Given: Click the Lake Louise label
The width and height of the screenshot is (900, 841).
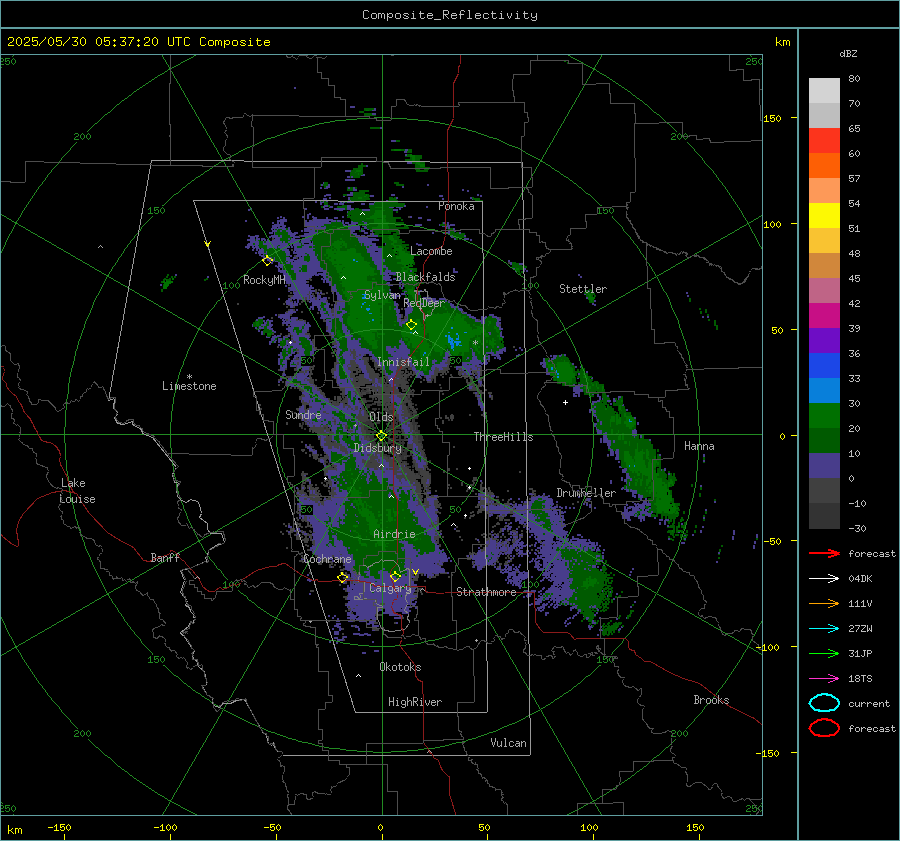Looking at the screenshot, I should pyautogui.click(x=77, y=491).
